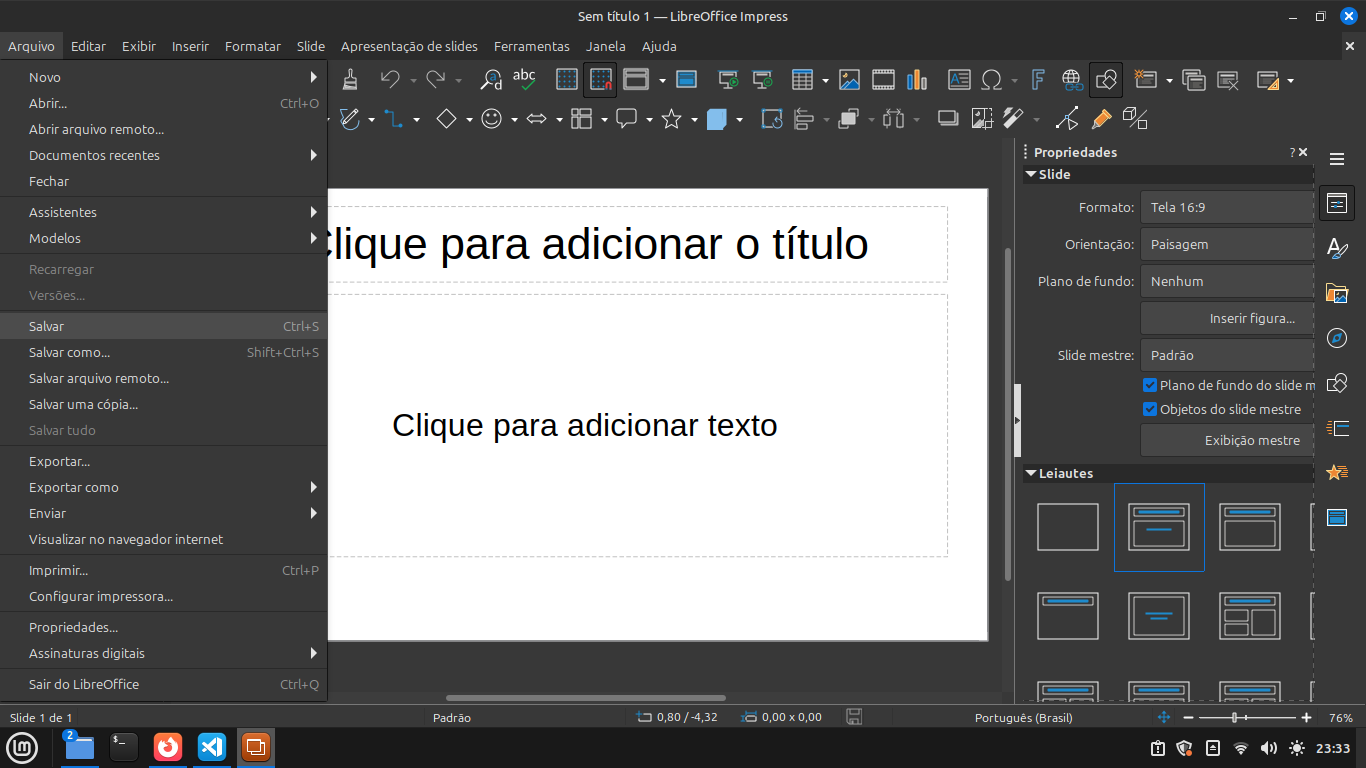1366x768 pixels.
Task: Select the blank slide layout thumbnail
Action: pos(1068,527)
